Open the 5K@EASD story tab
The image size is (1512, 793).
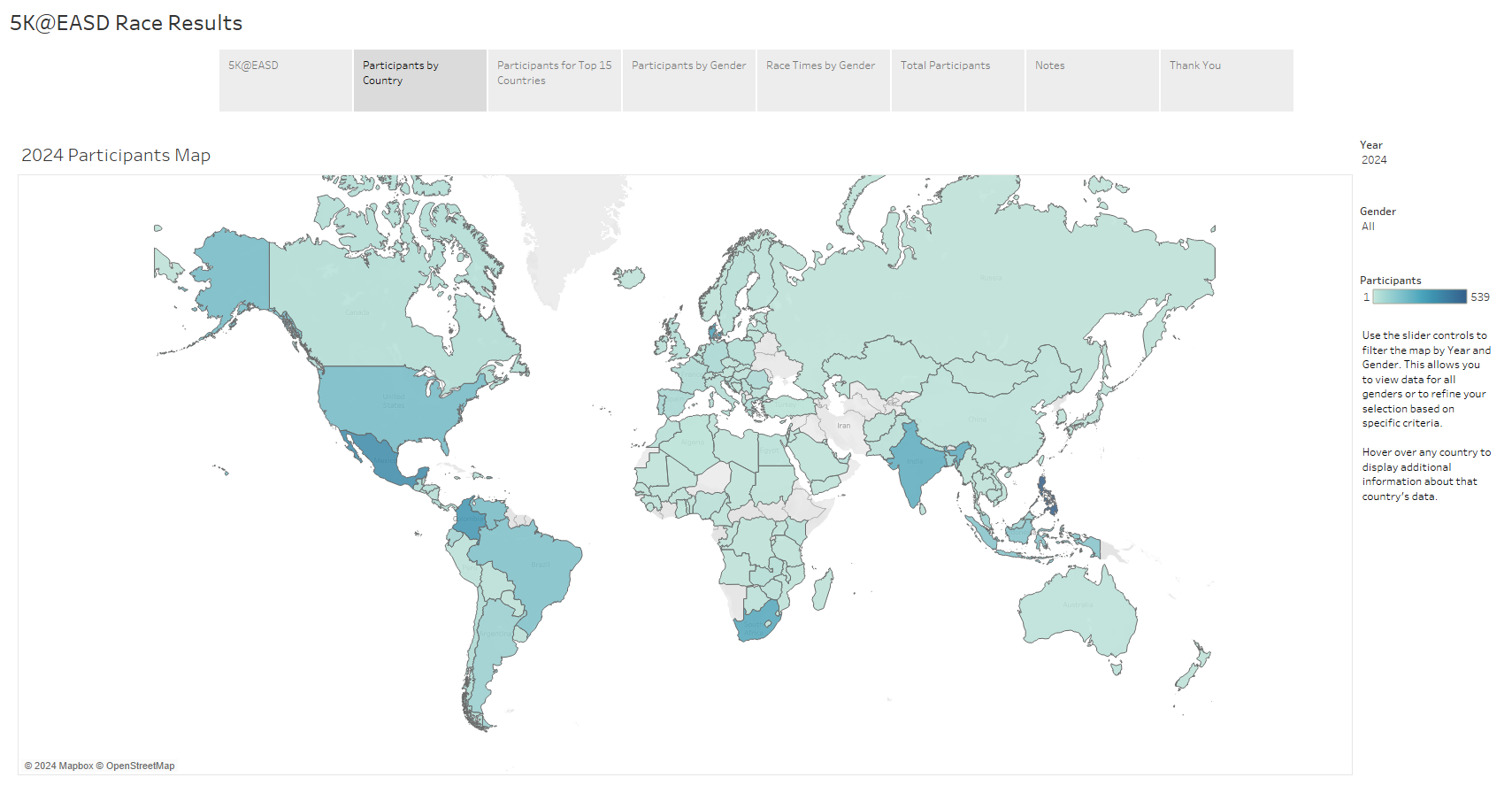pos(285,80)
